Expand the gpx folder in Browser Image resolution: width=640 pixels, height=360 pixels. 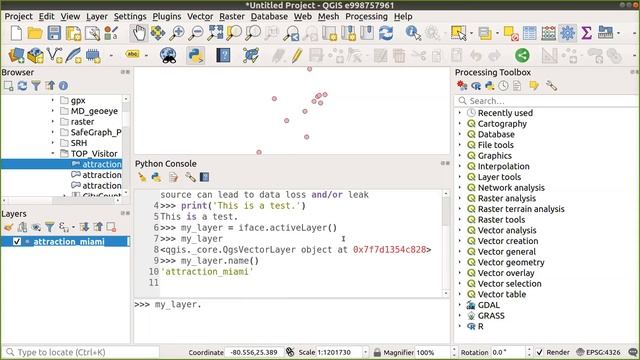53,100
